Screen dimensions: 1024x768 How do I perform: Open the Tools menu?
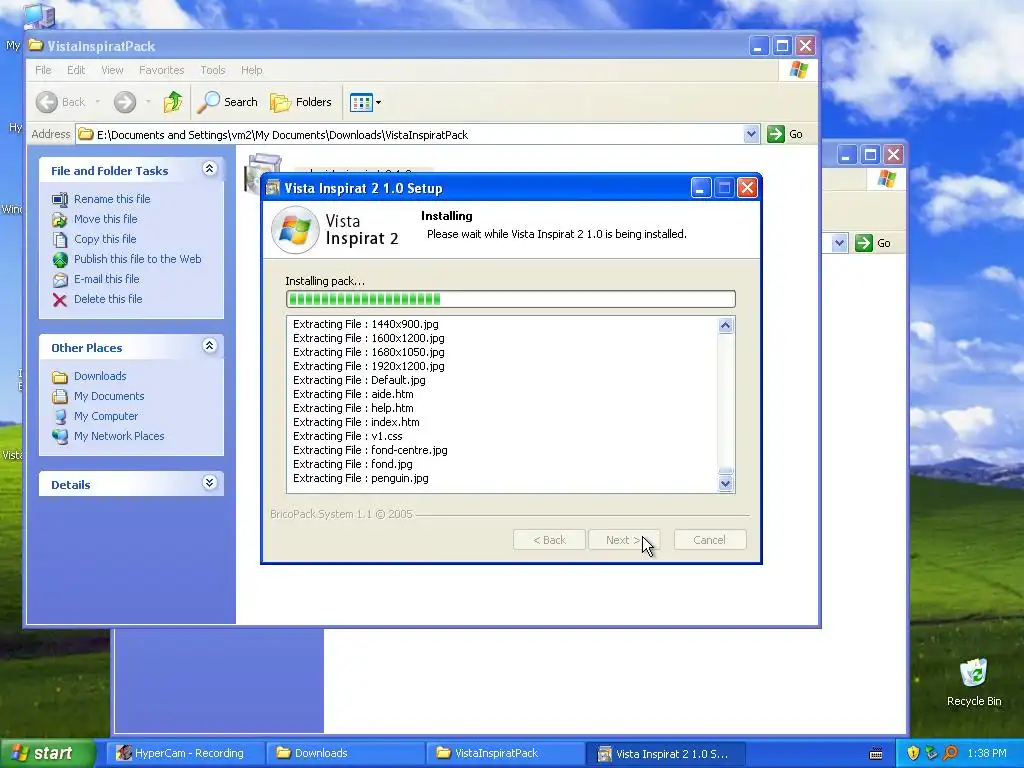click(213, 70)
